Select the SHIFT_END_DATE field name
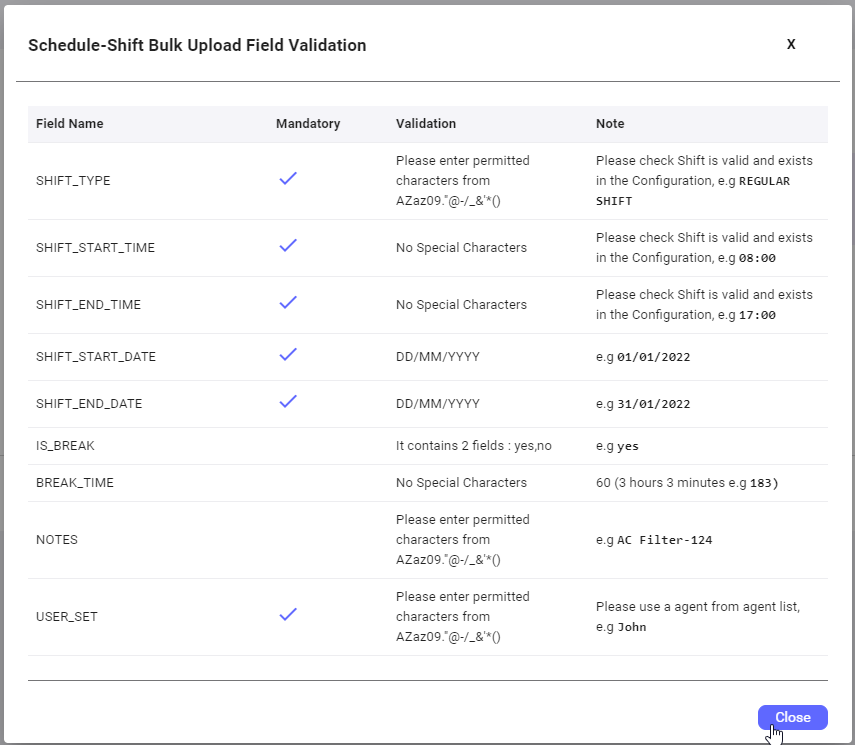Image resolution: width=855 pixels, height=745 pixels. (x=89, y=404)
